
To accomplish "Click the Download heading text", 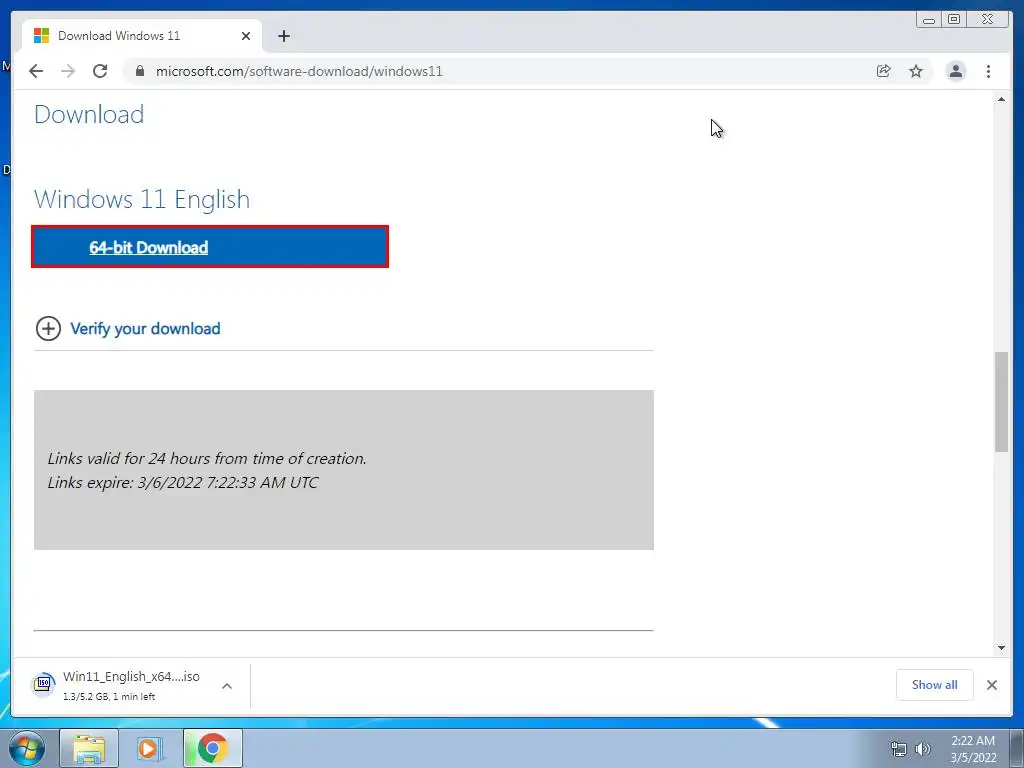I will (x=89, y=114).
